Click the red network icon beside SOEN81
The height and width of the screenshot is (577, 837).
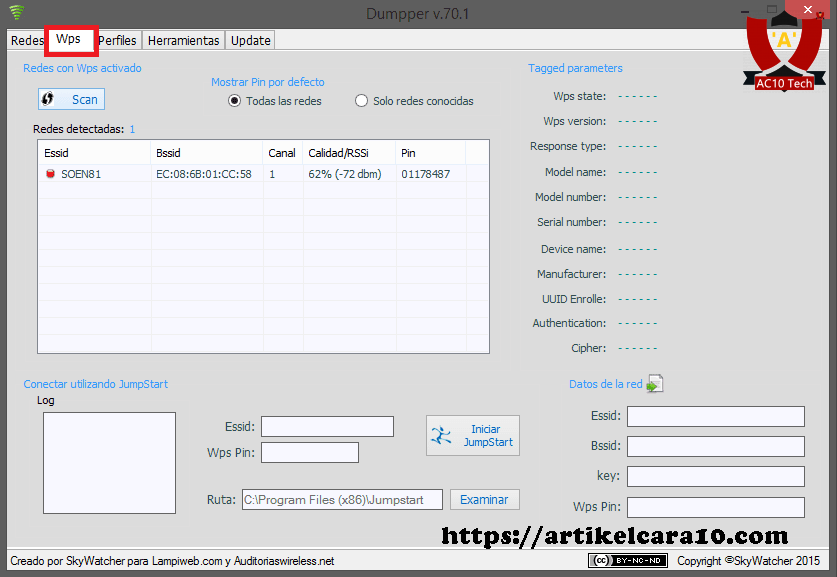pos(50,174)
